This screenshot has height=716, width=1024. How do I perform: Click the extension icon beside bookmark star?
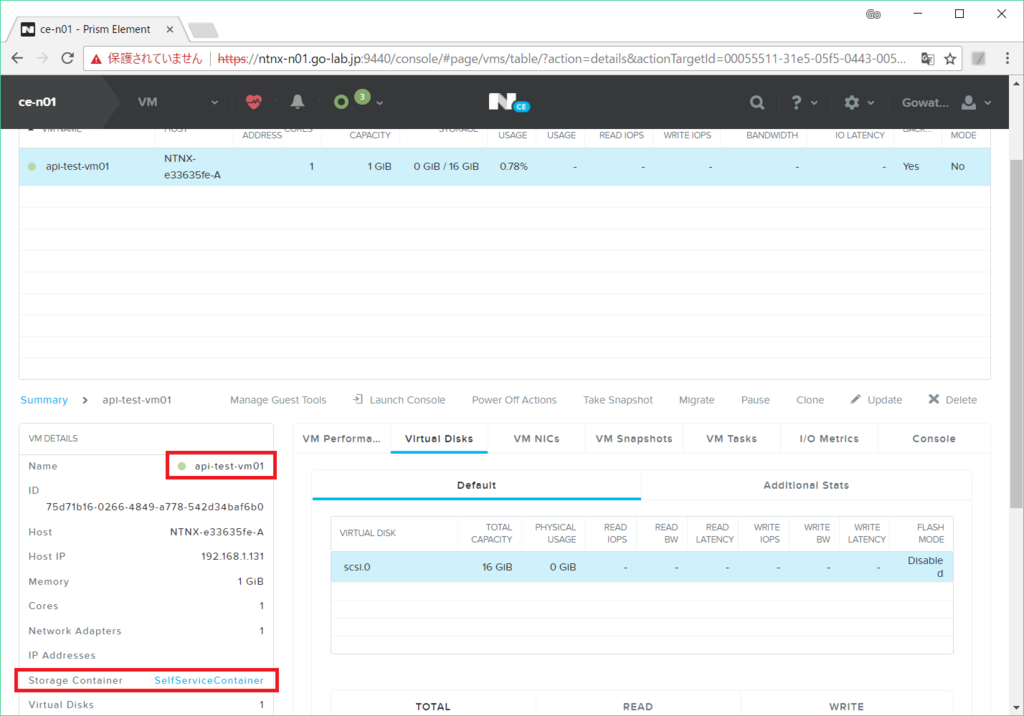[x=978, y=58]
